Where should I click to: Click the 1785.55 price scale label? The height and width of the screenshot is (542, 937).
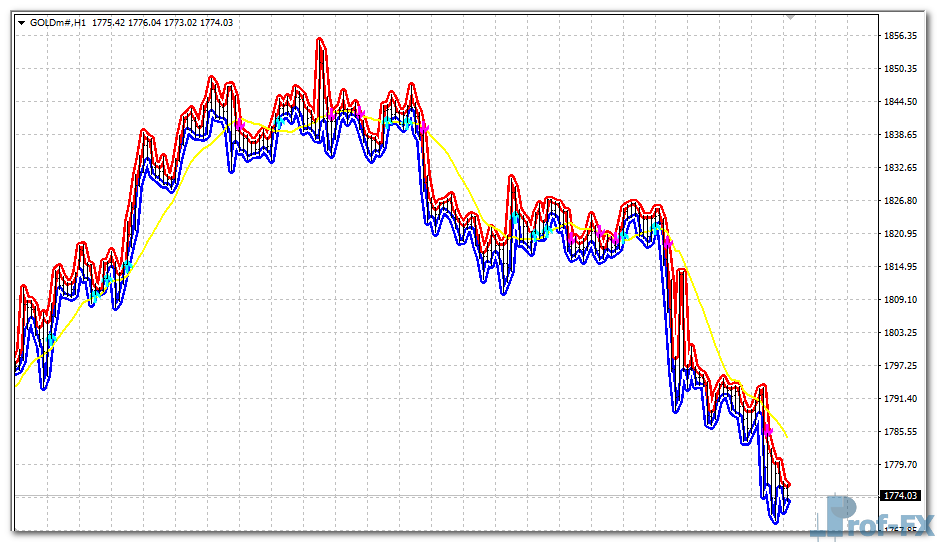point(901,432)
